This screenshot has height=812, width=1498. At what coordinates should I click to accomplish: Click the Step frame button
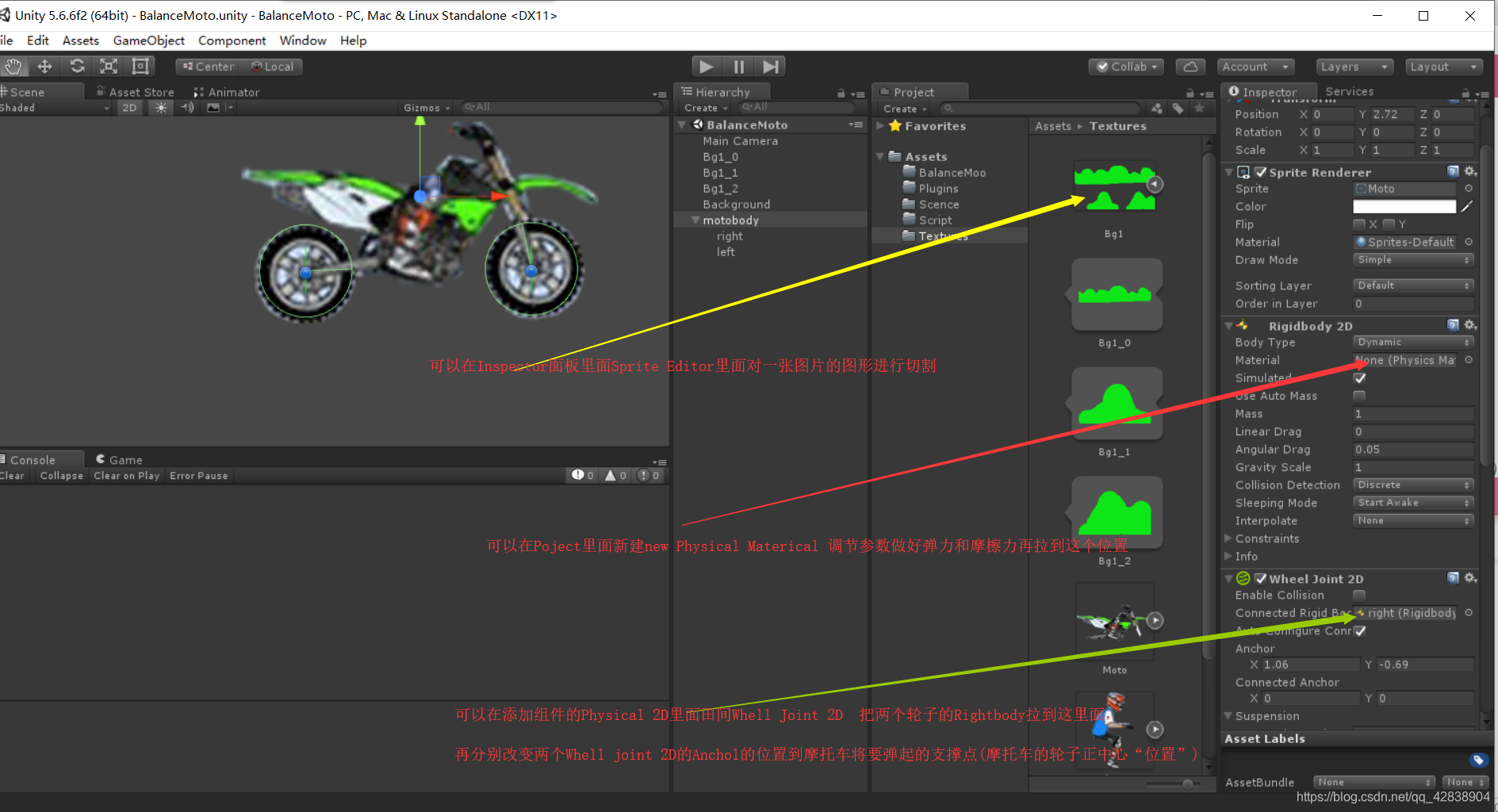770,67
